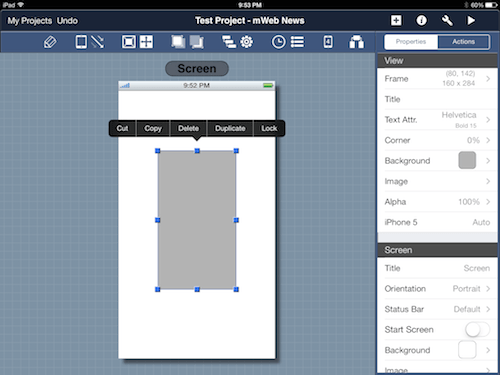Screen dimensions: 500x375
Task: Click the bring-to-front layers icon
Action: pos(178,42)
